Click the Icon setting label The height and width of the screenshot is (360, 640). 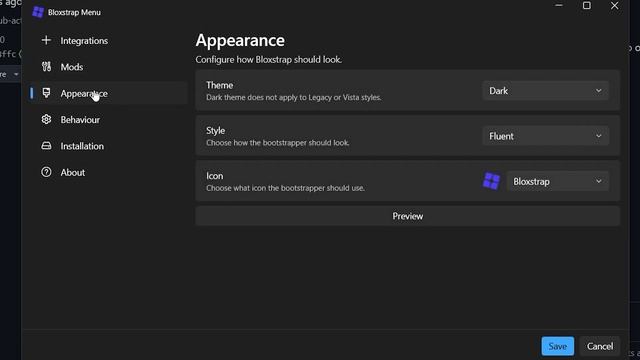(215, 176)
